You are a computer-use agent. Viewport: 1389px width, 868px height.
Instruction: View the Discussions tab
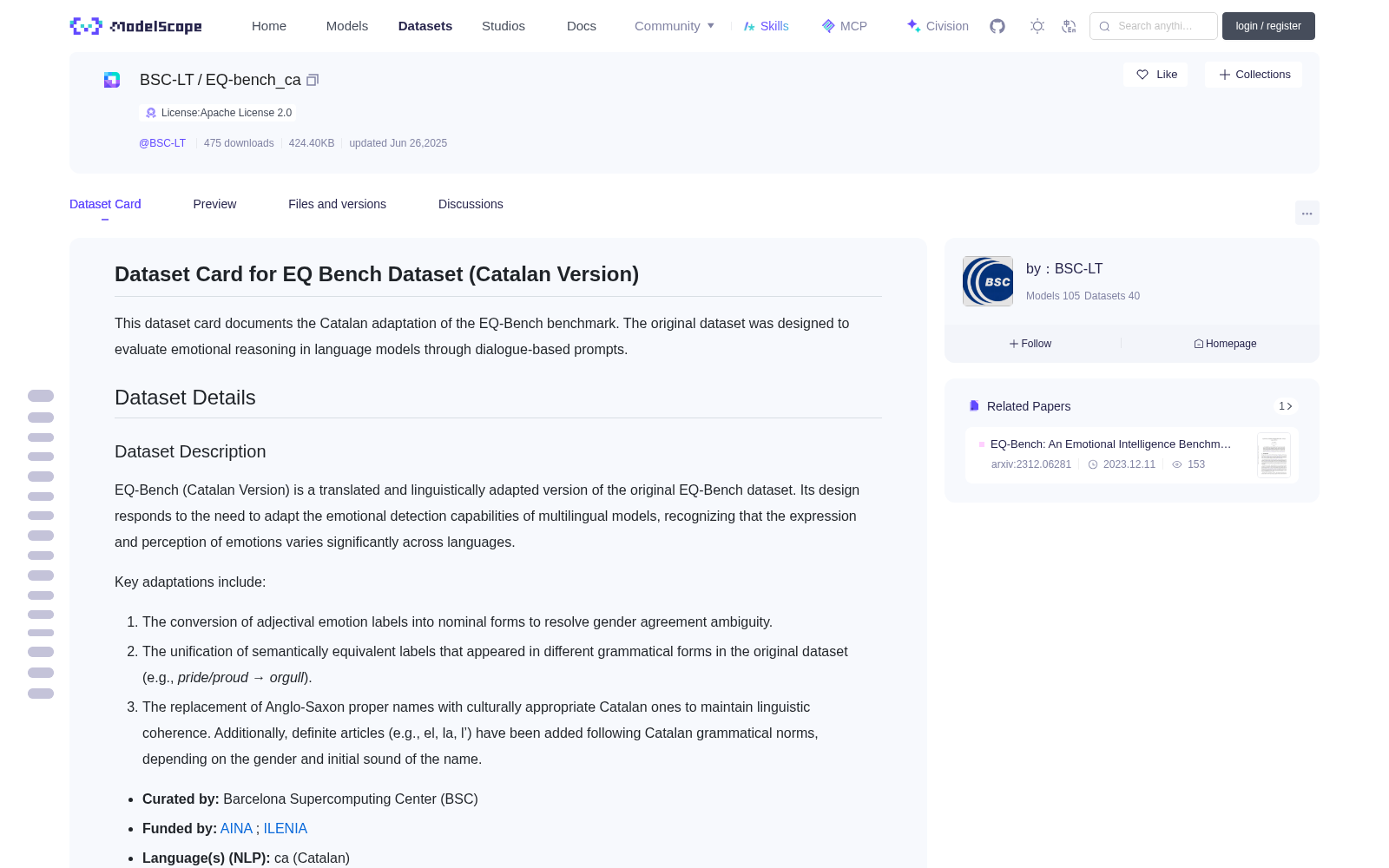coord(471,204)
